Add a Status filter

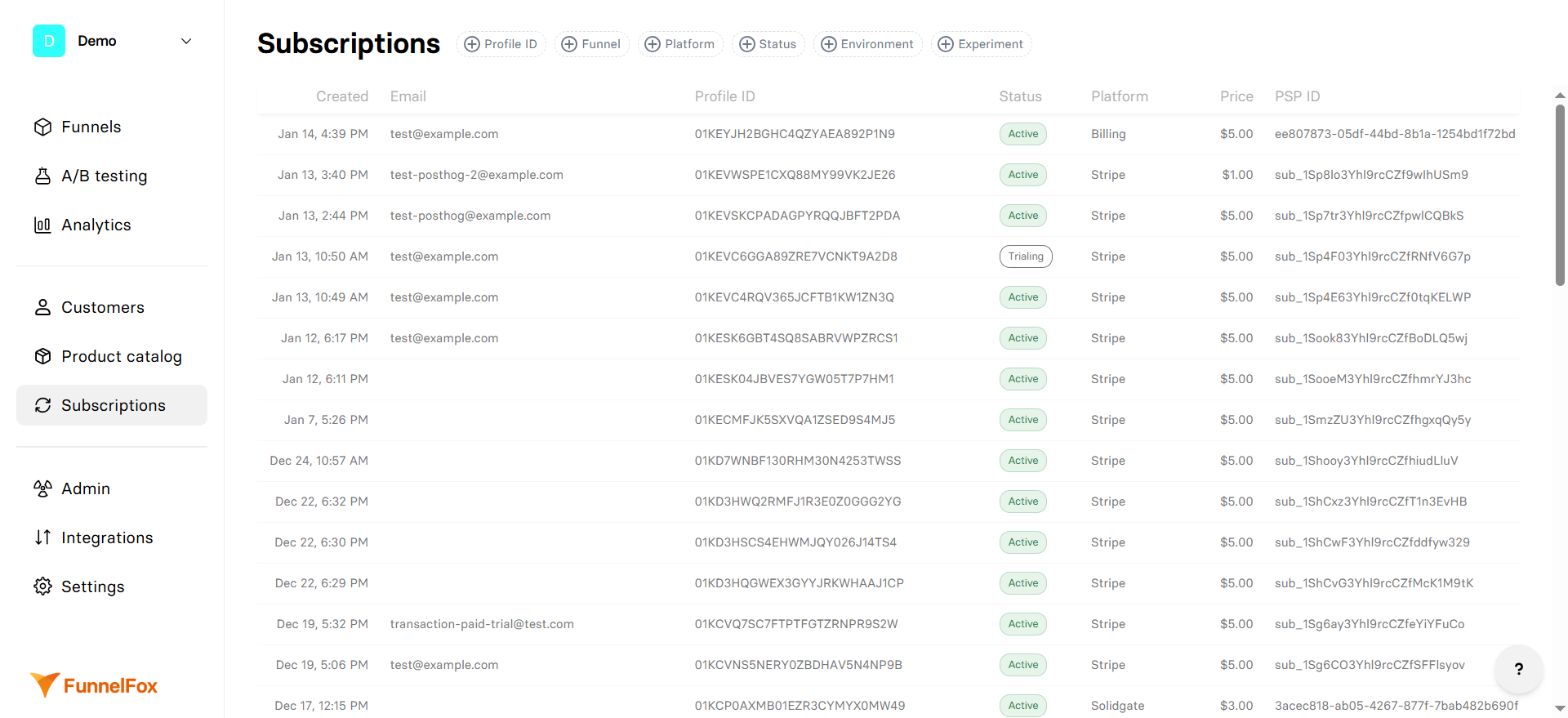[x=768, y=44]
